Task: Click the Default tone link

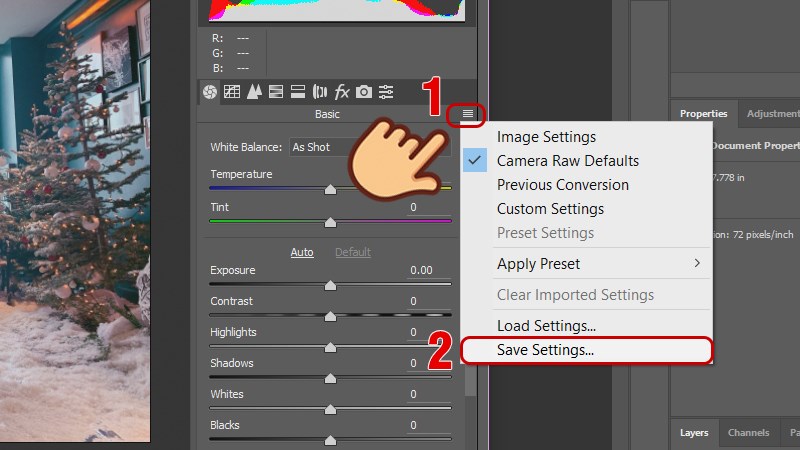Action: coord(353,252)
